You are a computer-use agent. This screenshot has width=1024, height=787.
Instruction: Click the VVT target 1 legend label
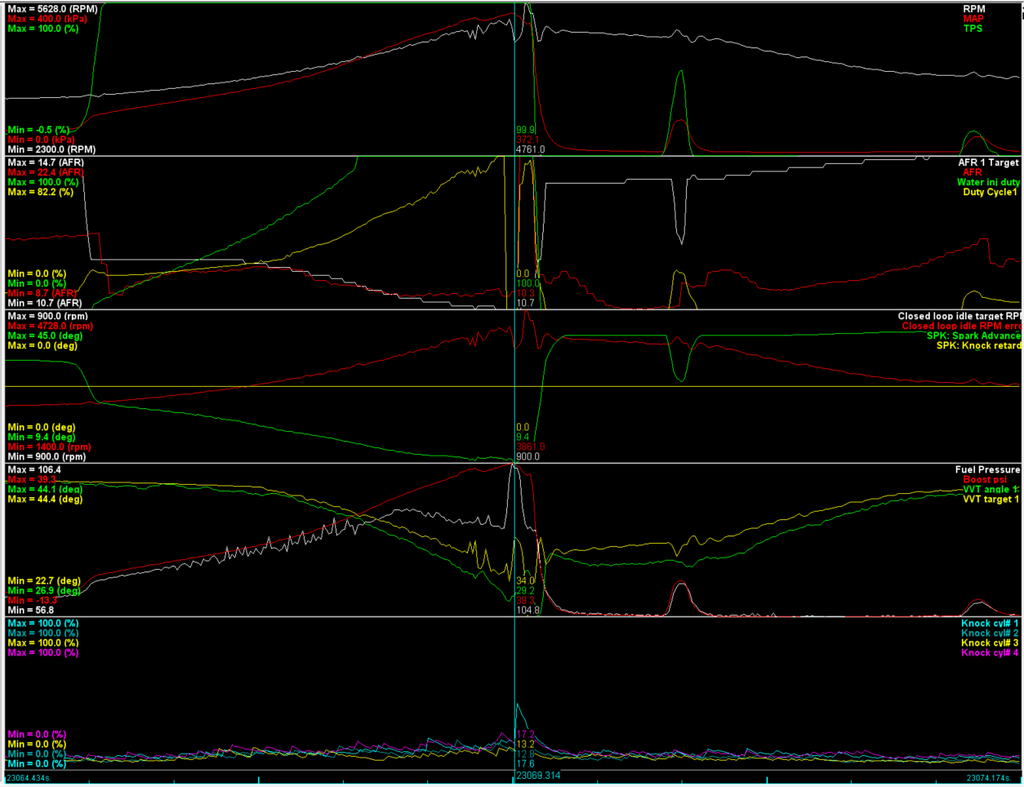[991, 499]
